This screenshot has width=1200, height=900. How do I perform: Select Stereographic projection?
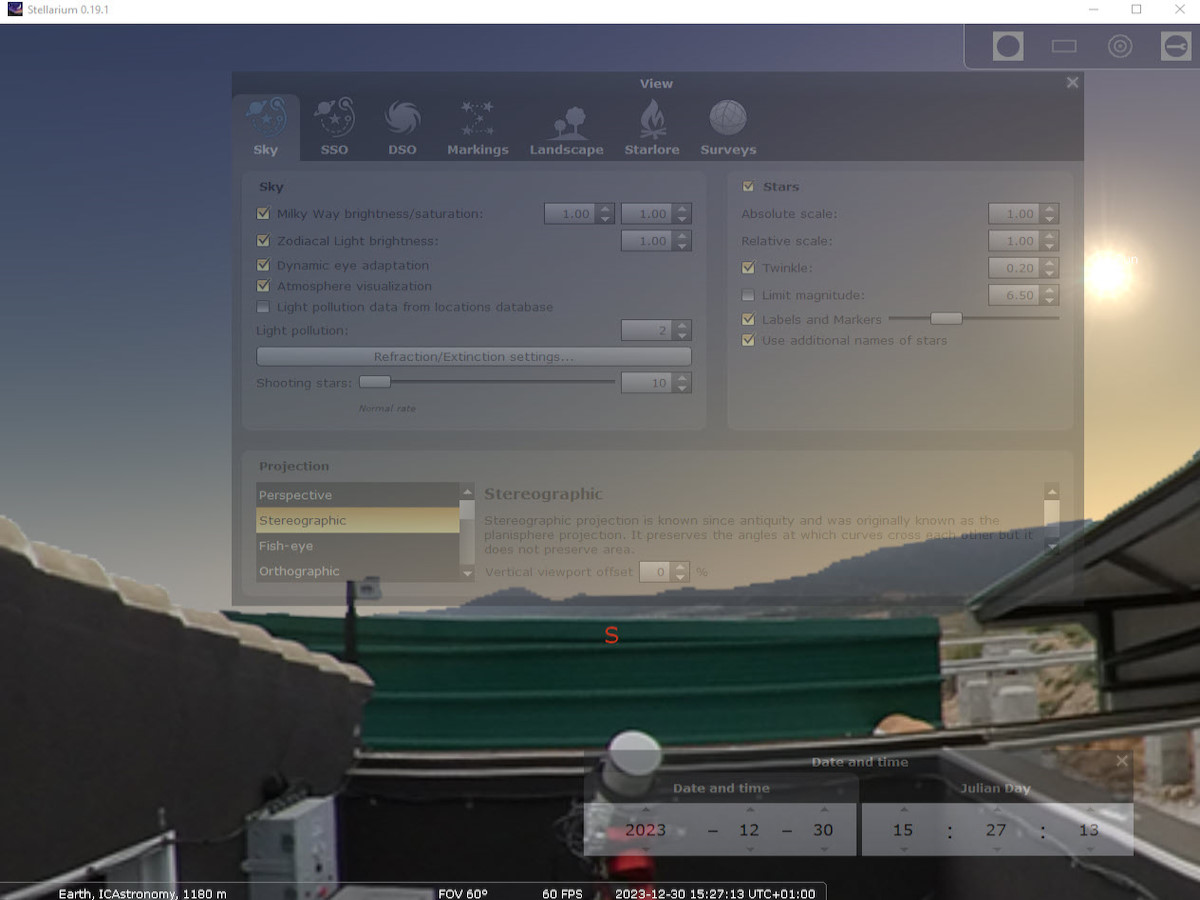pos(358,520)
